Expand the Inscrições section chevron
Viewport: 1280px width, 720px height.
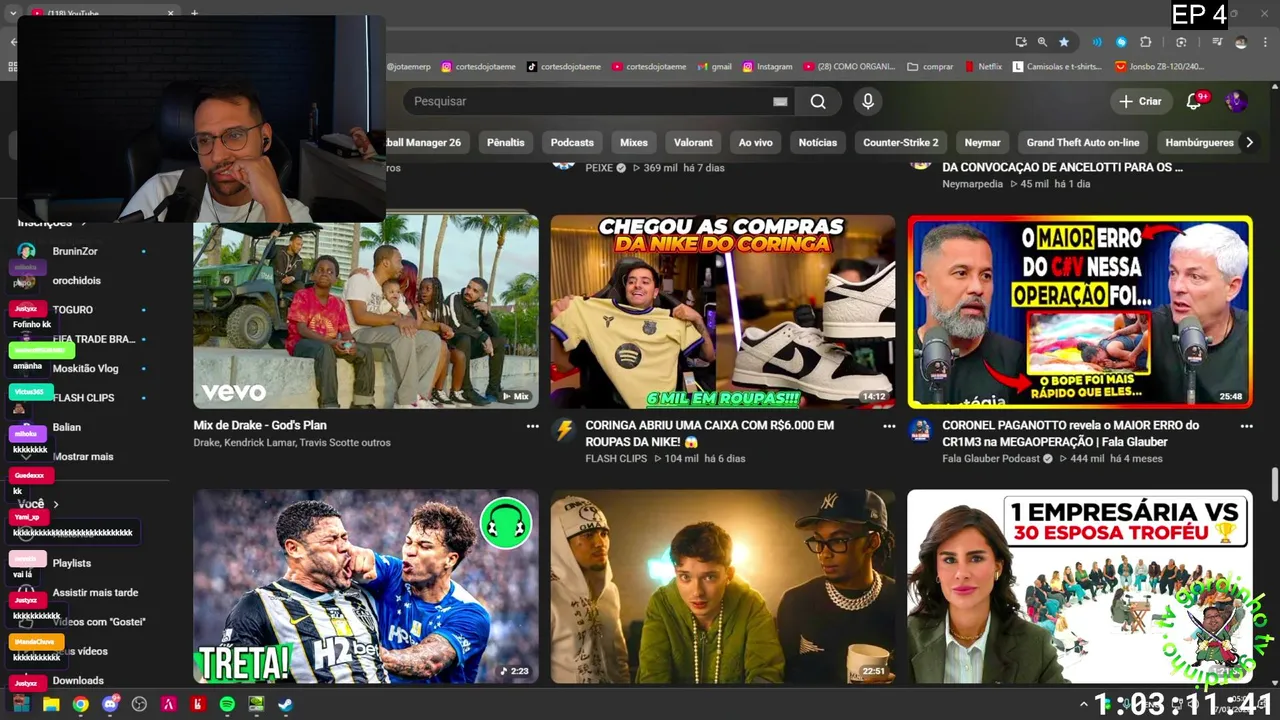pos(84,223)
